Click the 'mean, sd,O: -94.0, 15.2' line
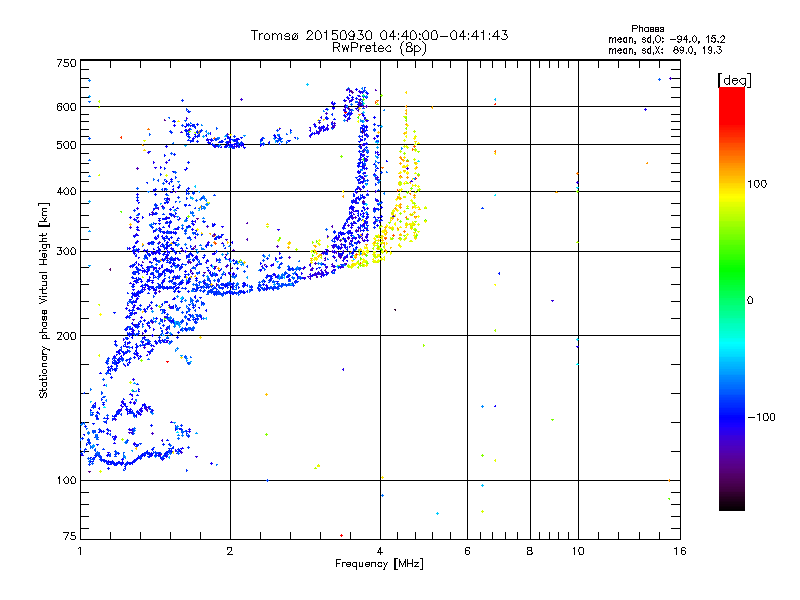This screenshot has width=800, height=600. [x=666, y=39]
